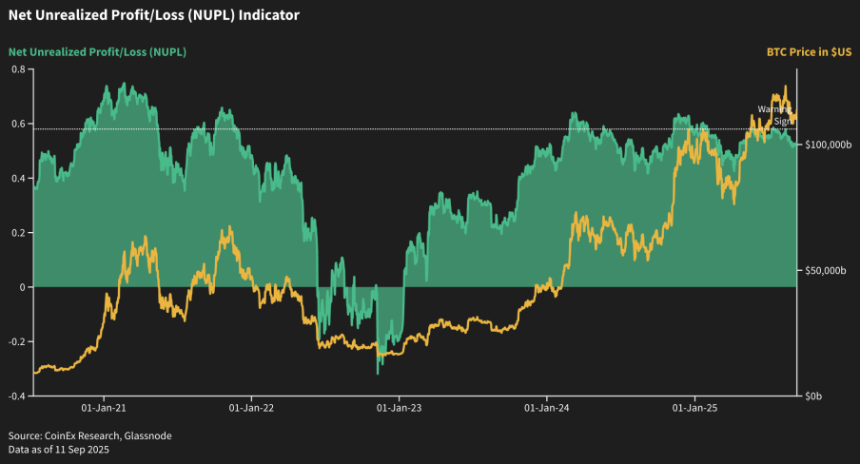The width and height of the screenshot is (860, 464).
Task: Select the green NUPL legend label
Action: pos(97,51)
